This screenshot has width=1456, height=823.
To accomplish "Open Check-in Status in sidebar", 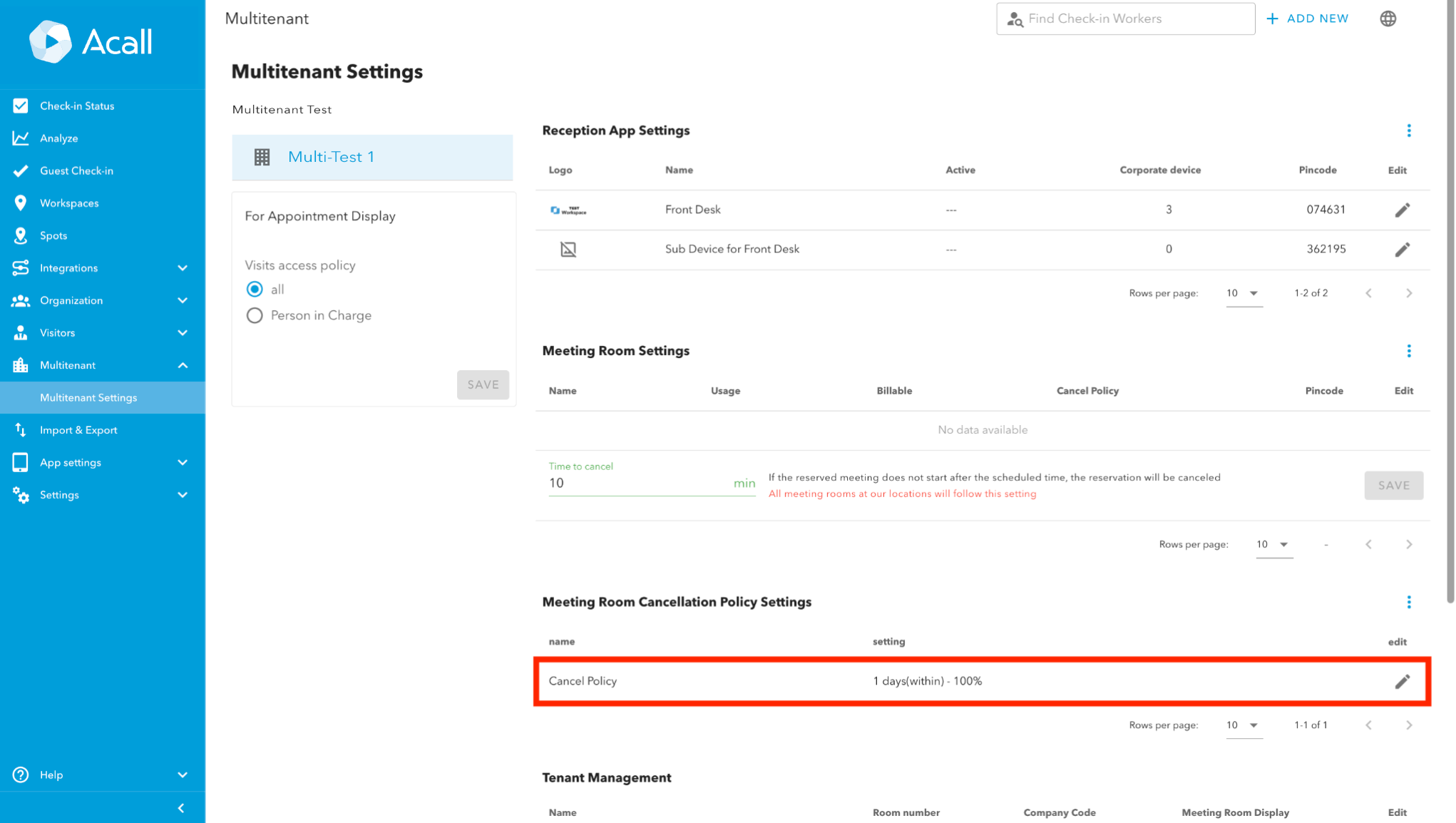I will tap(77, 106).
